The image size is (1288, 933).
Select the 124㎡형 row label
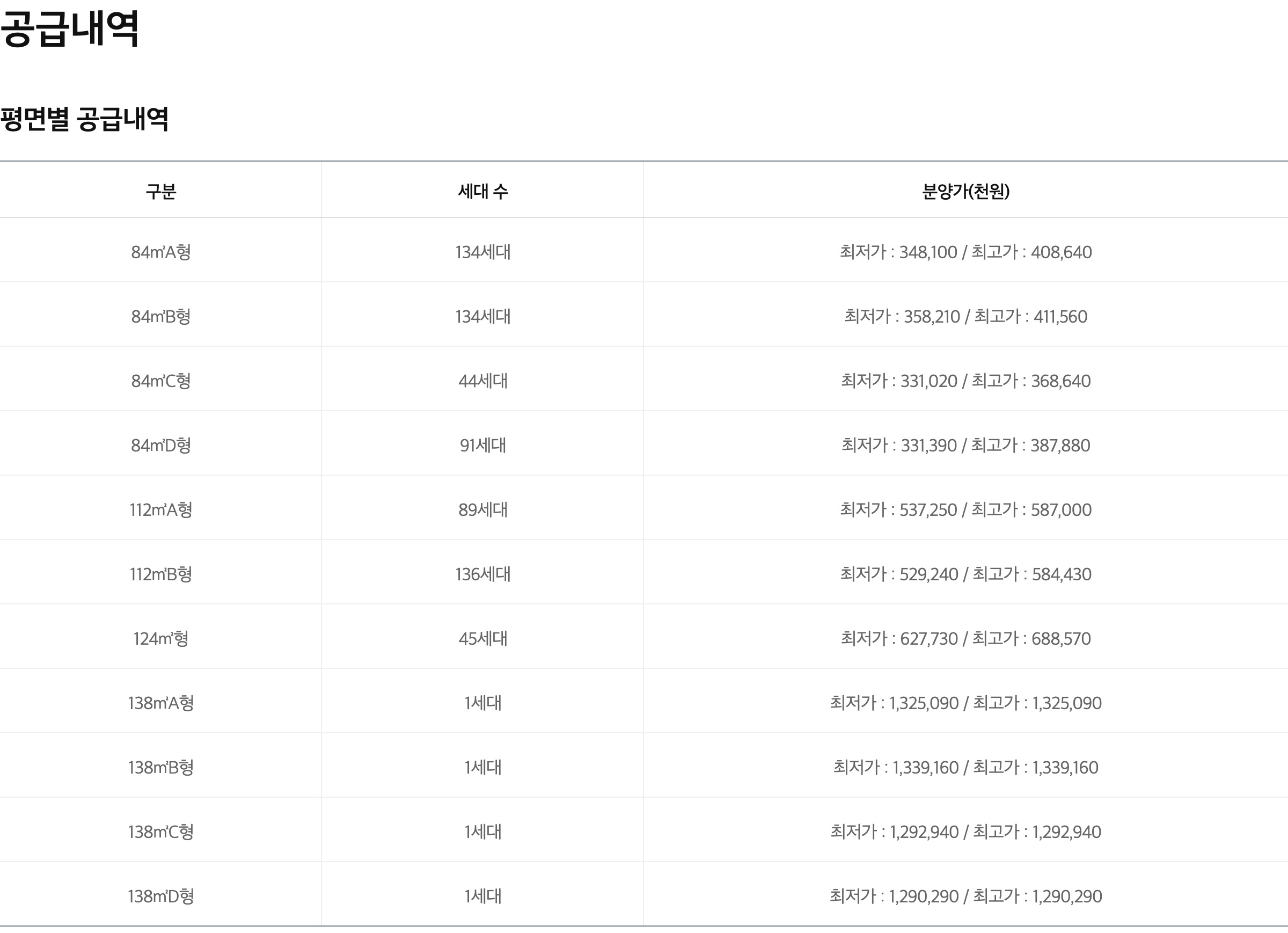[160, 639]
